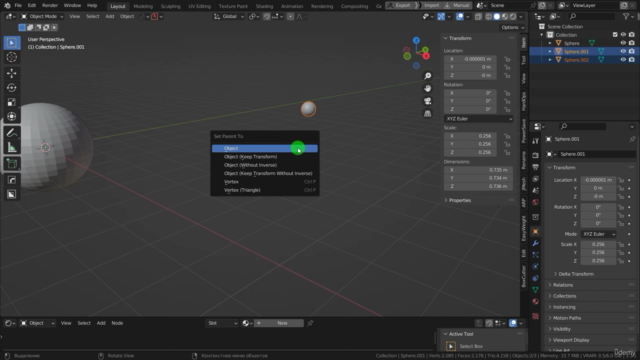
Task: Open the Options dropdown in viewport
Action: tap(512, 27)
